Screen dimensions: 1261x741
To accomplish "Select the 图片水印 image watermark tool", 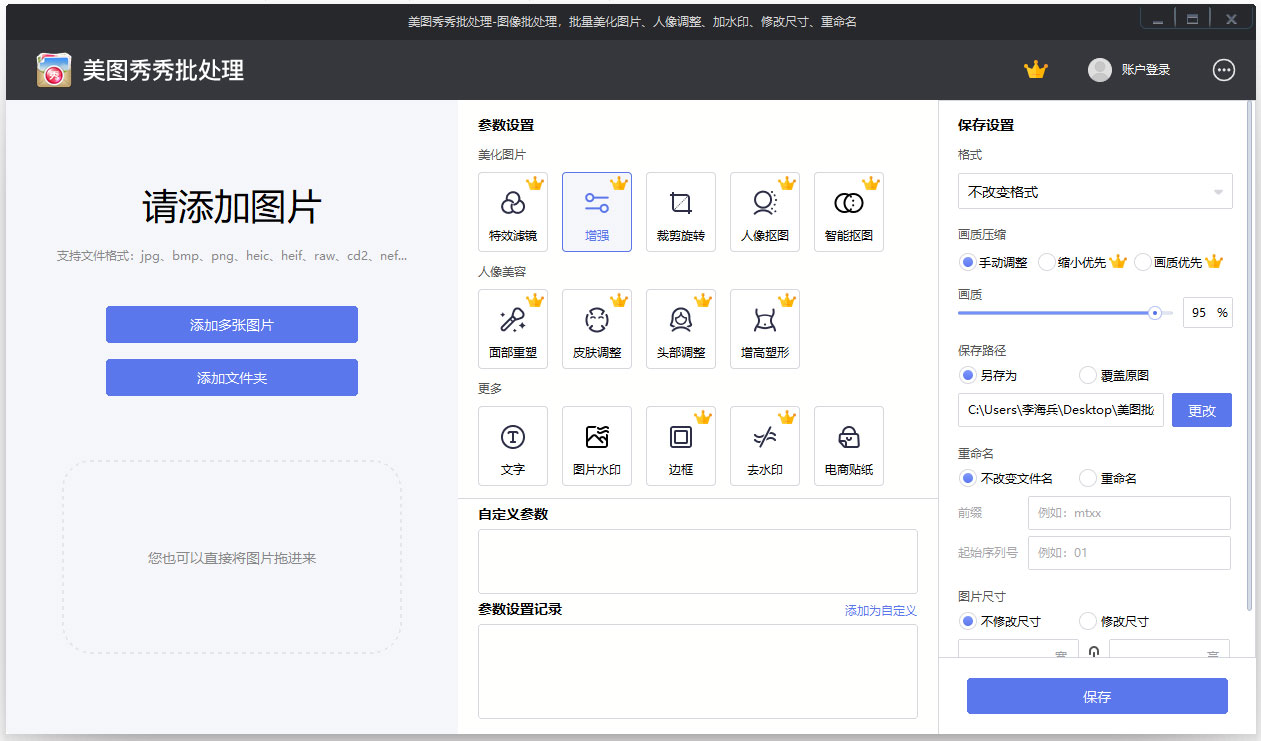I will 597,445.
